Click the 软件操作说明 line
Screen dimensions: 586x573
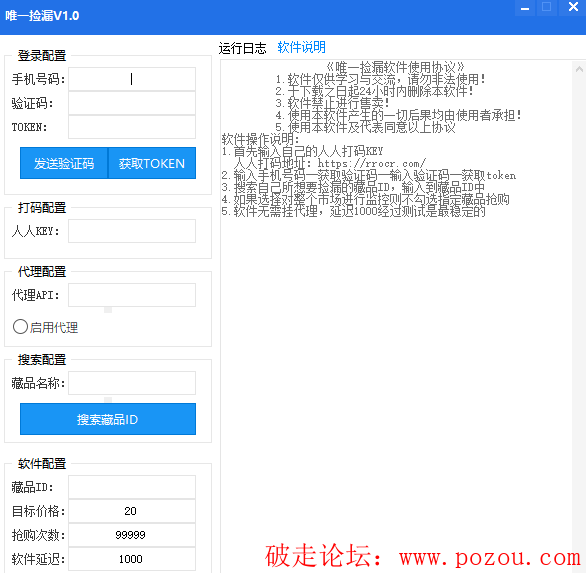[260, 139]
